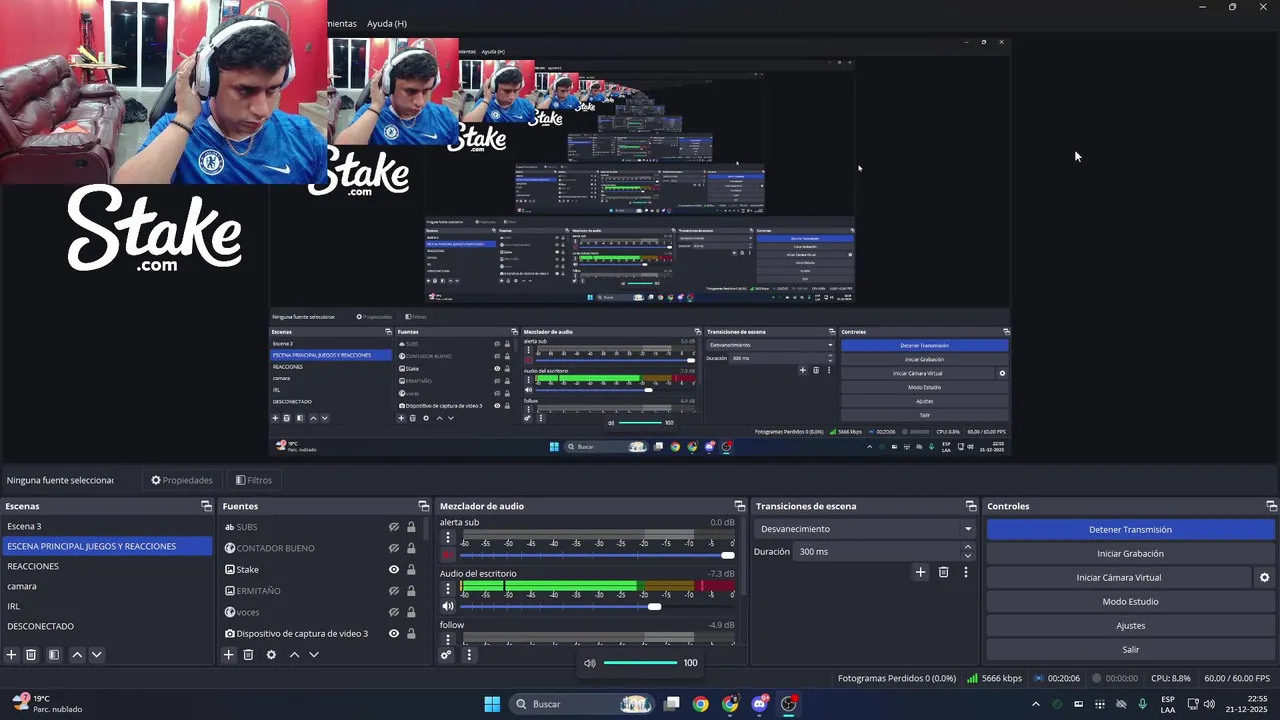Hide the Stake source via its eye icon
The image size is (1280, 720).
394,570
